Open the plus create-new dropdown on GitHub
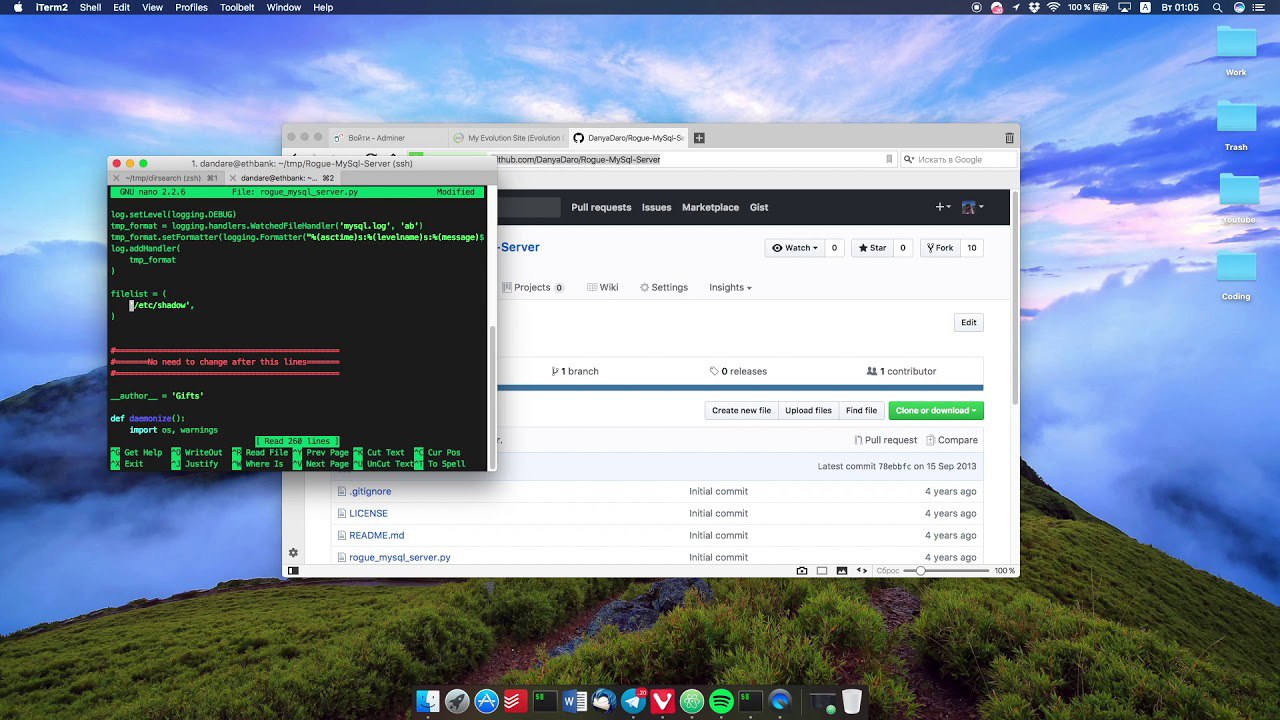1280x720 pixels. coord(943,207)
